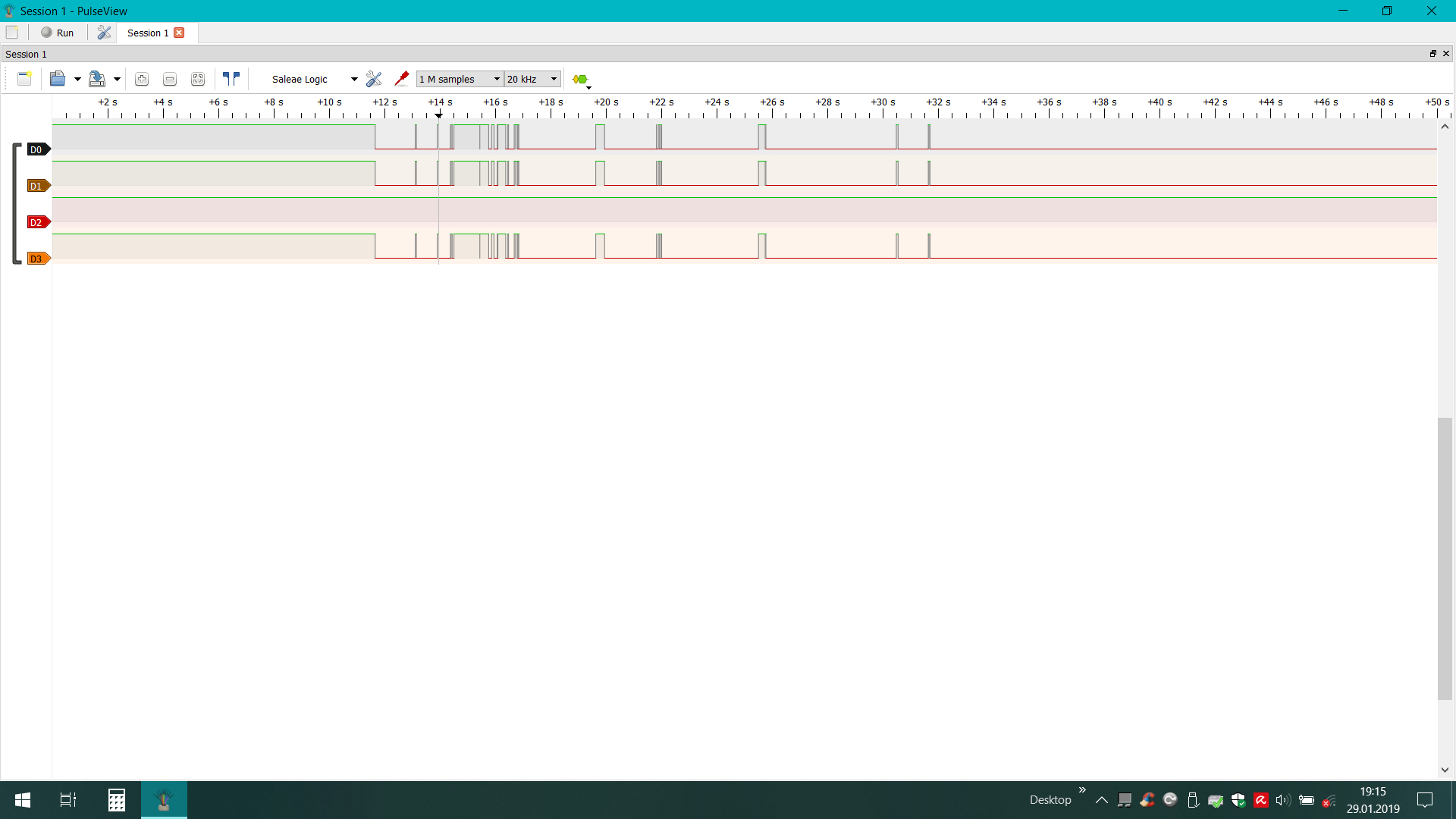Click PulseView icon in the taskbar
This screenshot has width=1456, height=819.
point(164,800)
